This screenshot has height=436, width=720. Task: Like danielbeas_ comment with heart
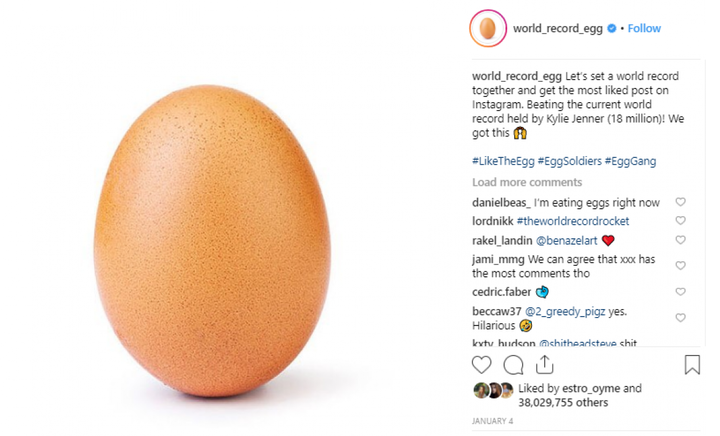pos(681,202)
